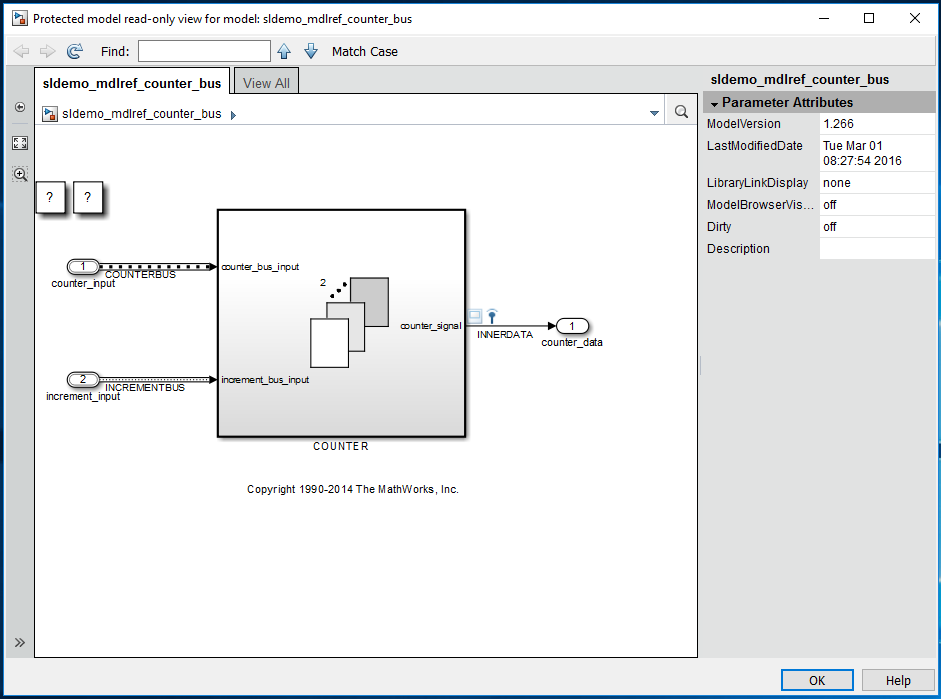Switch to the View All tab
941x699 pixels.
point(266,83)
